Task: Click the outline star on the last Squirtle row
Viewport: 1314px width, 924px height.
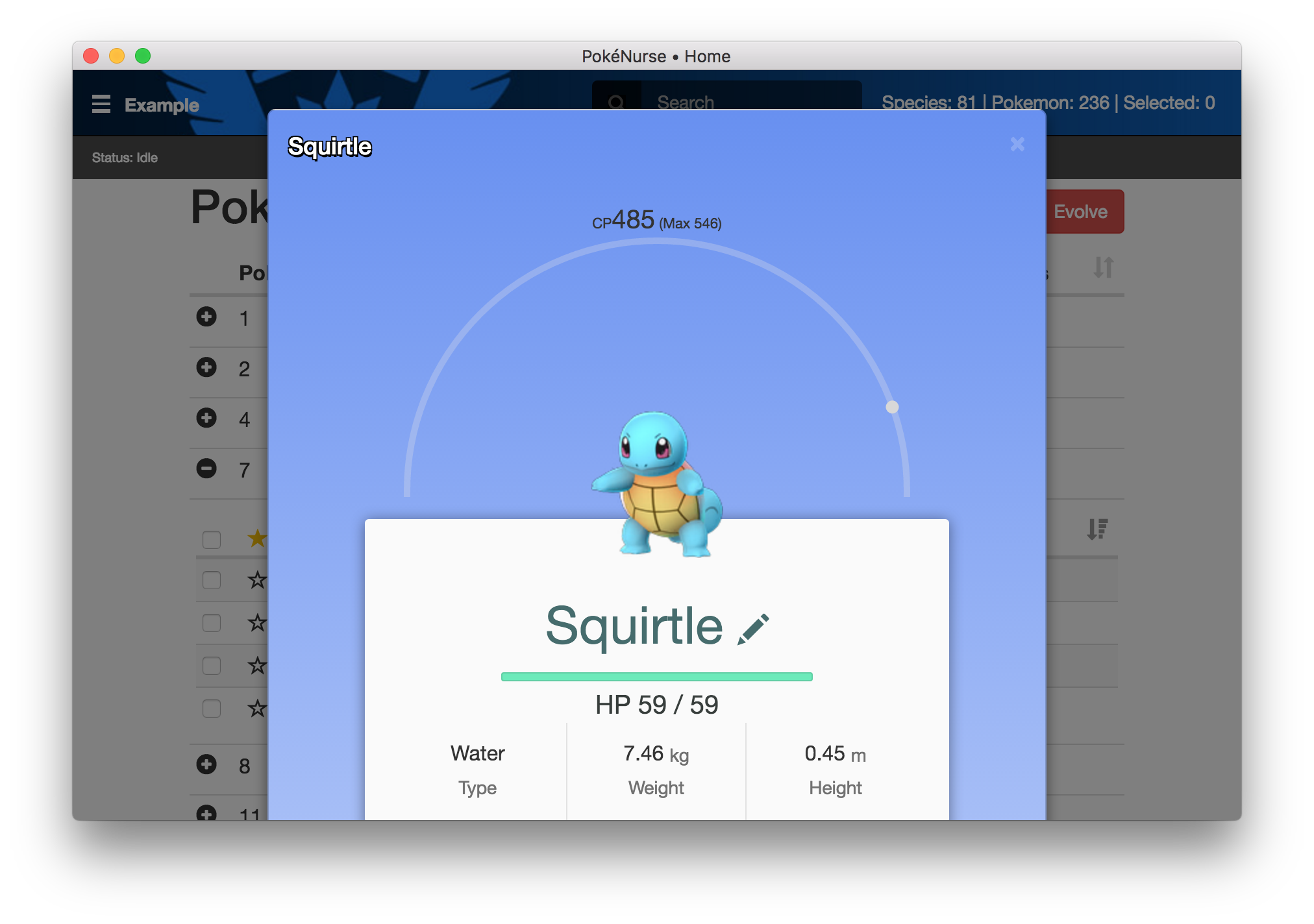Action: tap(257, 708)
